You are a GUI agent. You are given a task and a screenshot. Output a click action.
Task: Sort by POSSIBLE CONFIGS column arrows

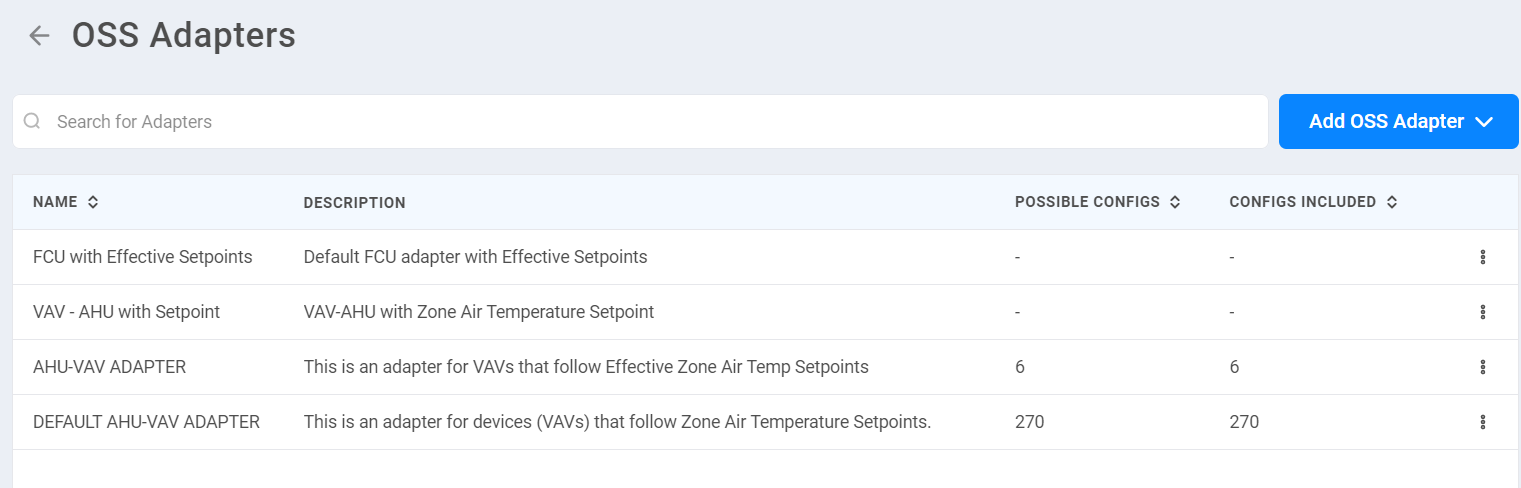coord(1175,202)
